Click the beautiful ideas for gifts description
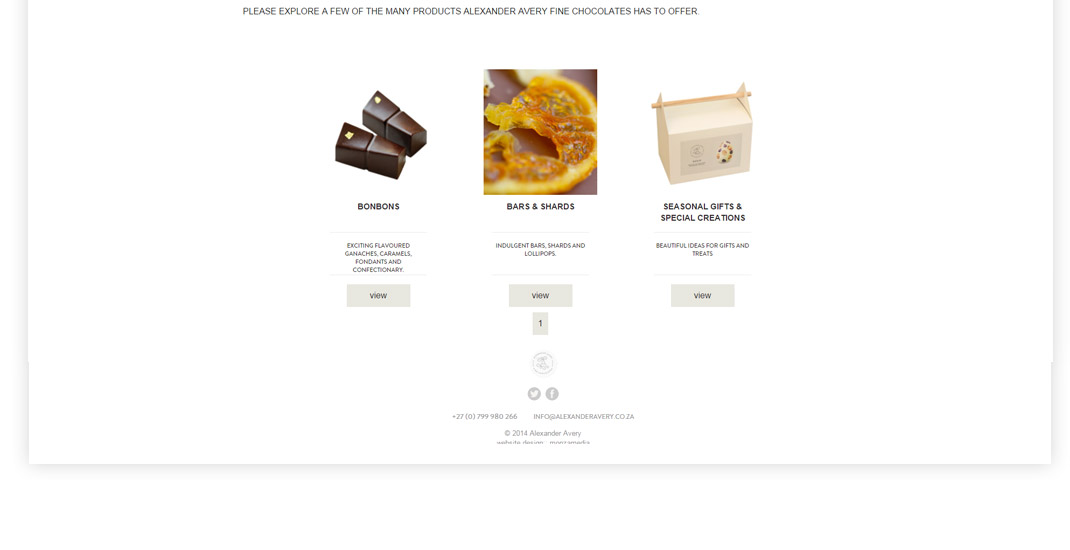The width and height of the screenshot is (1070, 550). click(702, 249)
